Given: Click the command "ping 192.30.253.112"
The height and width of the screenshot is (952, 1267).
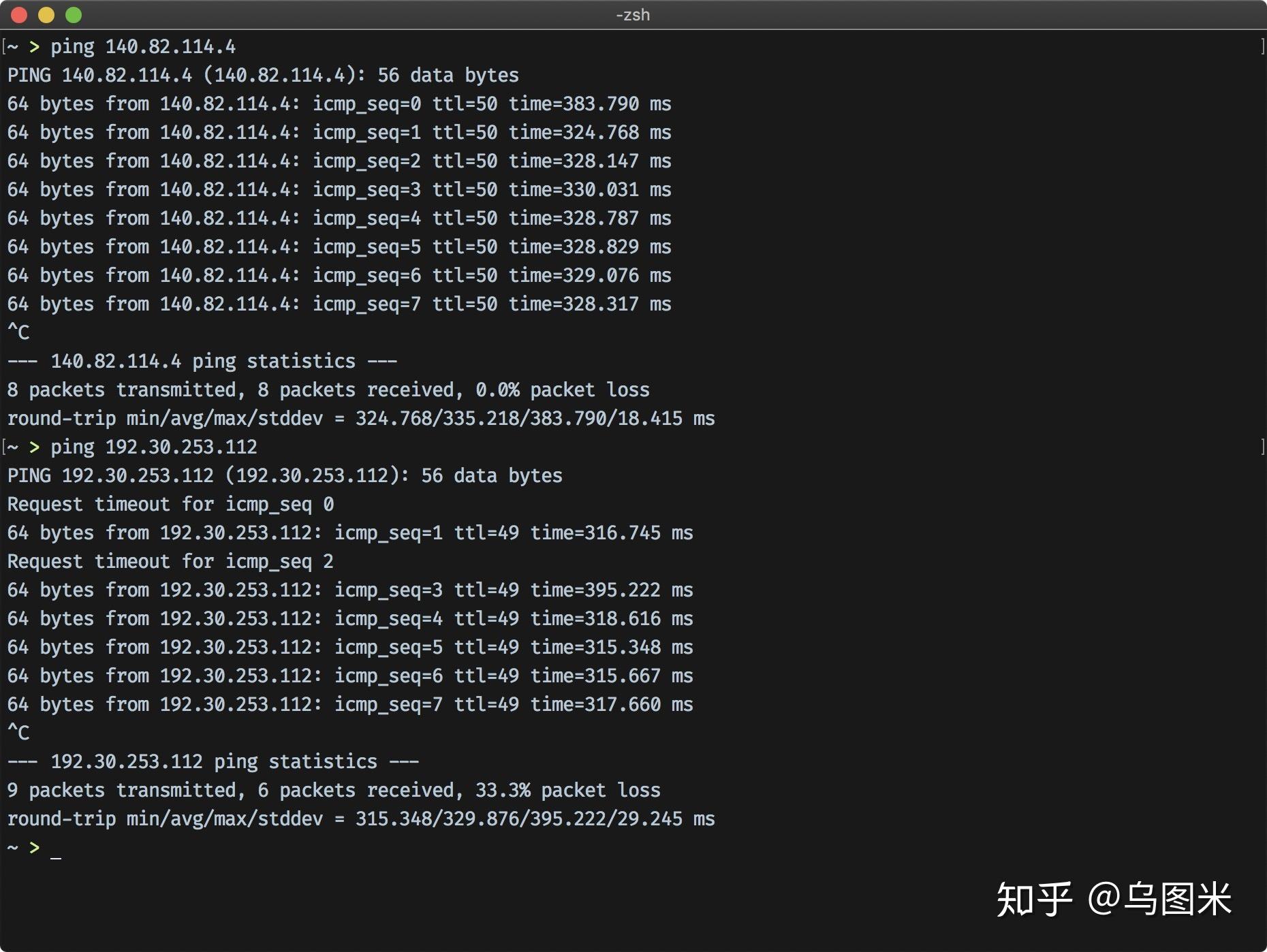Looking at the screenshot, I should click(154, 447).
